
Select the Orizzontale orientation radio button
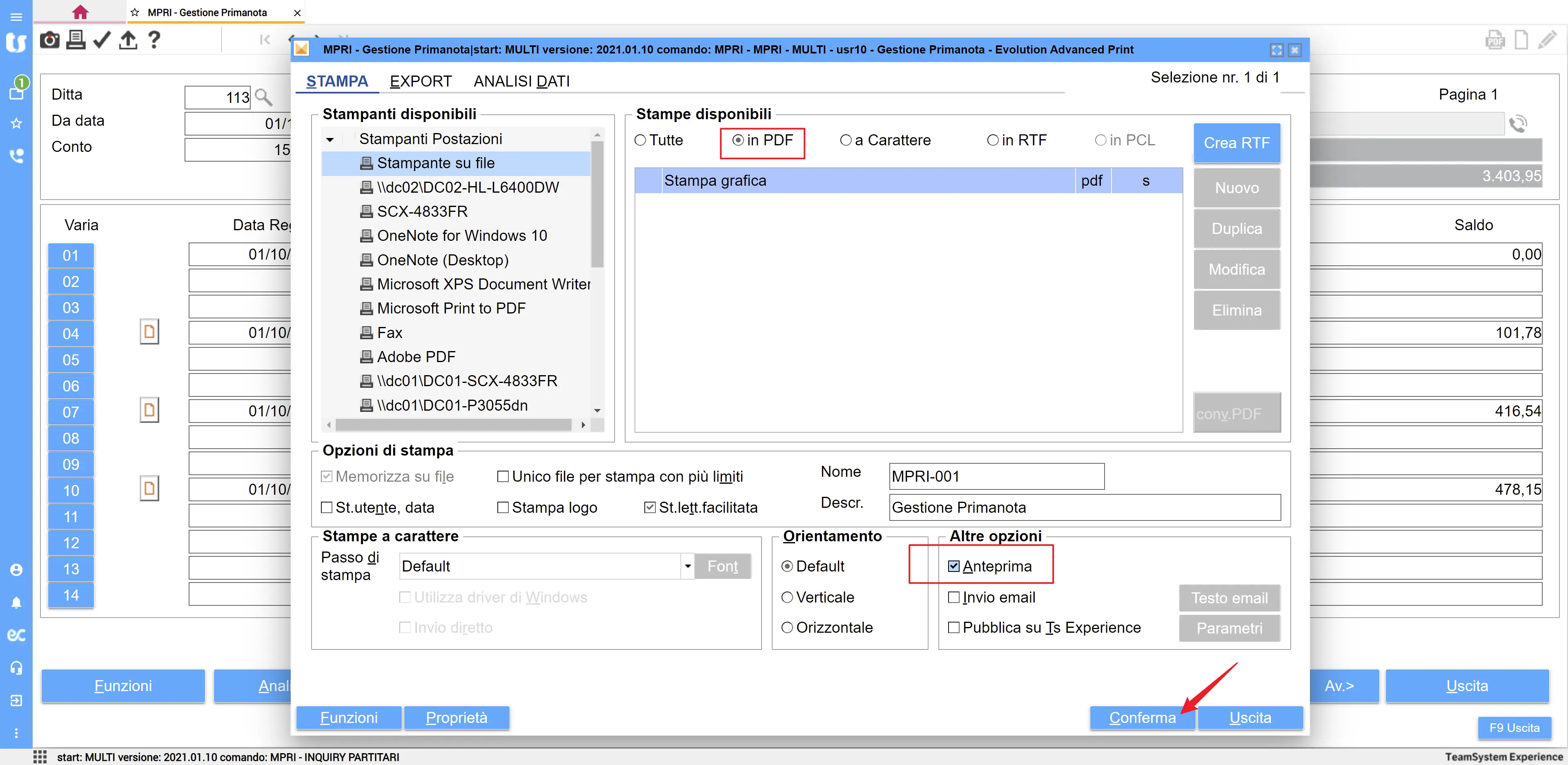point(787,627)
